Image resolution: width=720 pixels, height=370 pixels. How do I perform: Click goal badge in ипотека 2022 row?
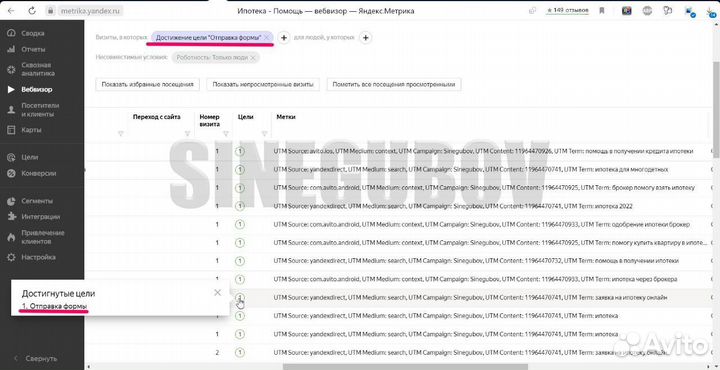240,206
